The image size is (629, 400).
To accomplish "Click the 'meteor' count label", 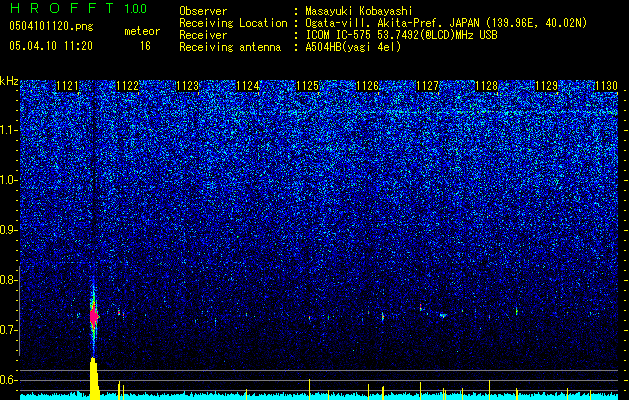I will click(x=142, y=31).
